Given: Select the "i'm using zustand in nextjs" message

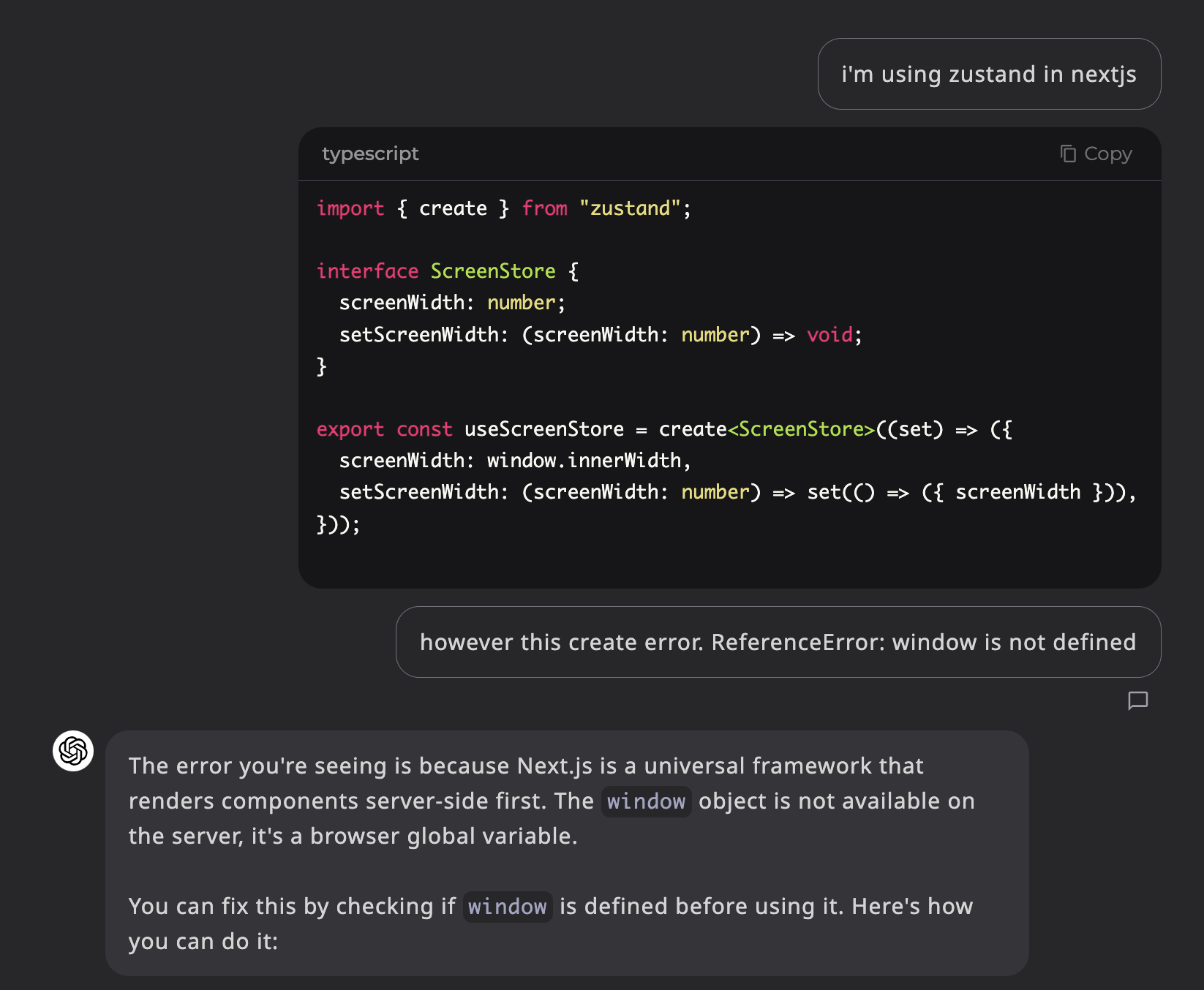Looking at the screenshot, I should [x=988, y=75].
